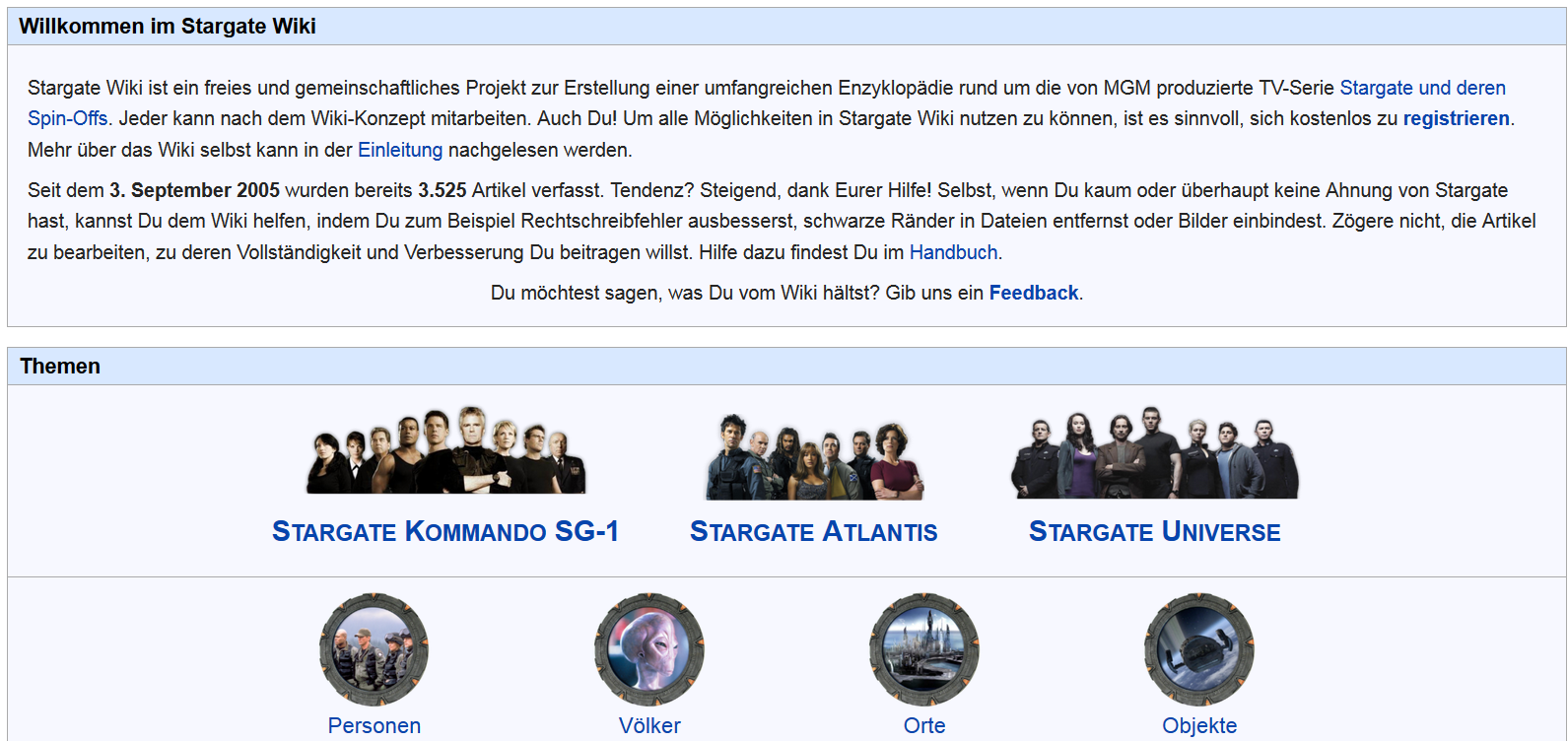Screen dimensions: 1568x741
Task: Open the Stargate Atlantis heading link
Action: click(814, 532)
